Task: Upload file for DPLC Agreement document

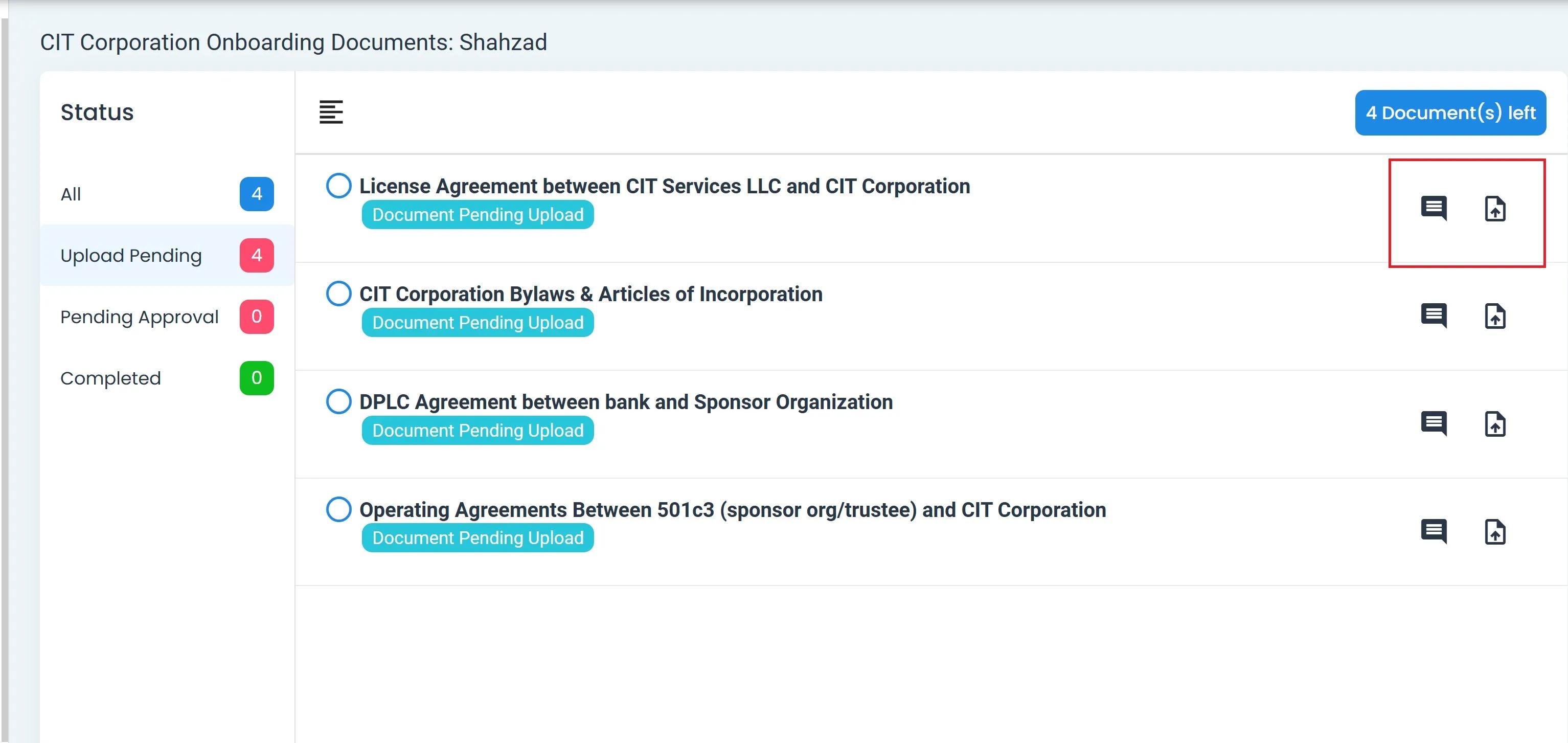Action: (x=1495, y=424)
